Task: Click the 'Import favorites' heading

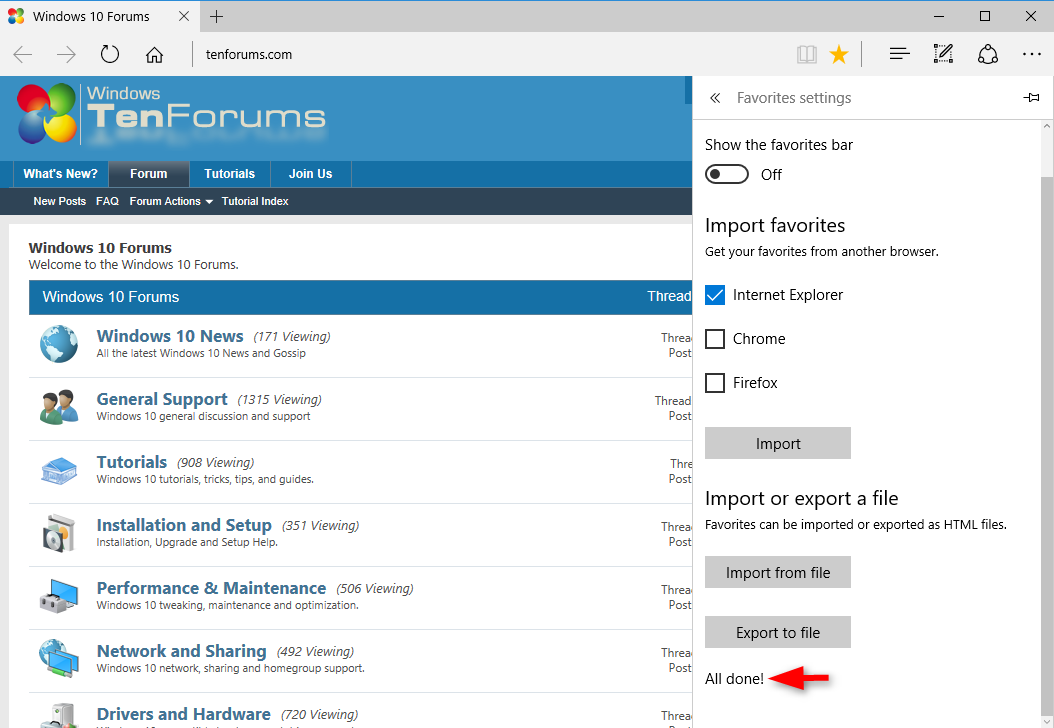Action: pyautogui.click(x=775, y=225)
